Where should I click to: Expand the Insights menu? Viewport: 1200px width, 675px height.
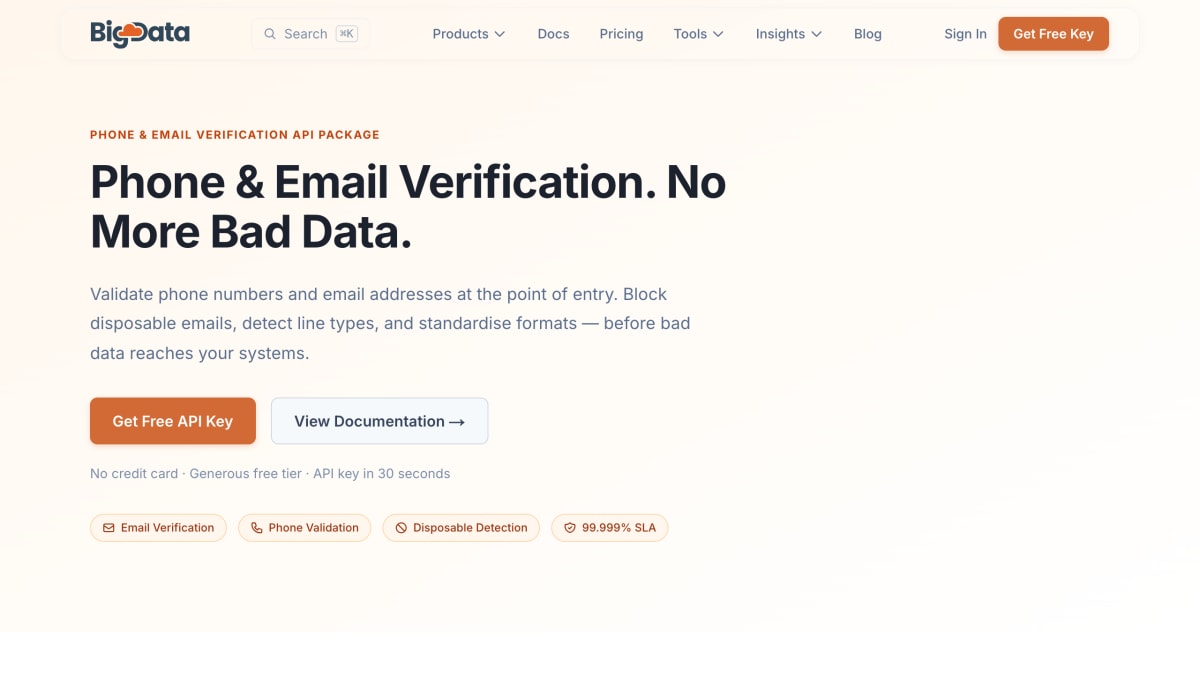789,34
